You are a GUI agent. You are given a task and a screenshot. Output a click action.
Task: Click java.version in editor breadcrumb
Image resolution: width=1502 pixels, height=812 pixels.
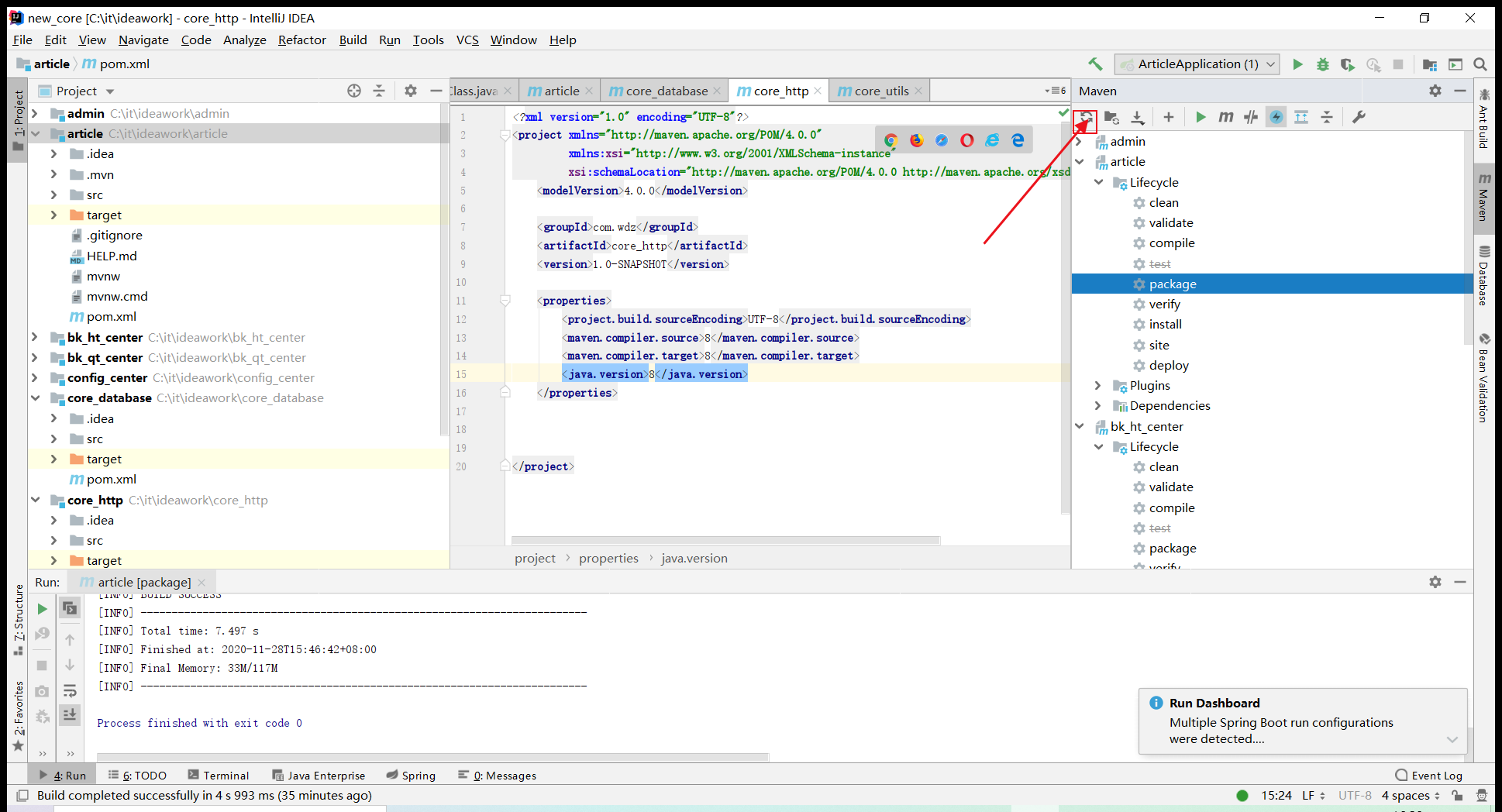pos(694,559)
